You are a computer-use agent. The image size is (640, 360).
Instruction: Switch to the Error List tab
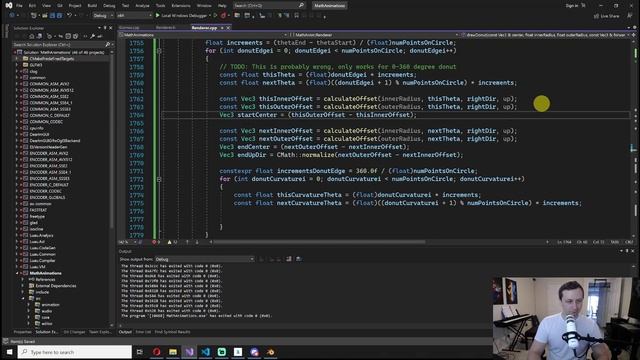tap(143, 332)
